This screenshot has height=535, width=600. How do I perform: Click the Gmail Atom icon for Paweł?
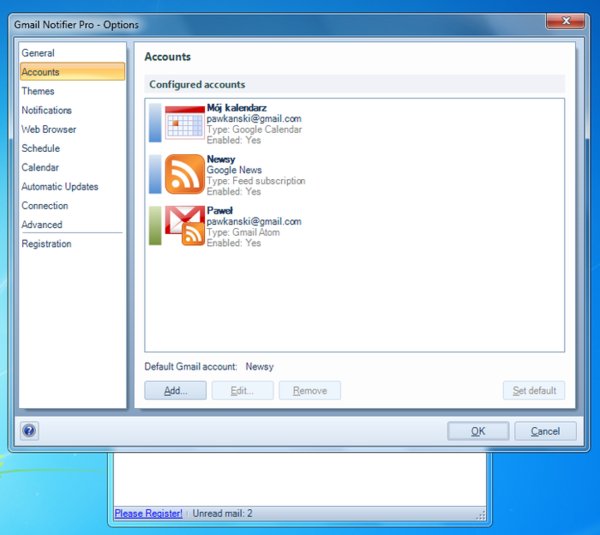tap(185, 225)
